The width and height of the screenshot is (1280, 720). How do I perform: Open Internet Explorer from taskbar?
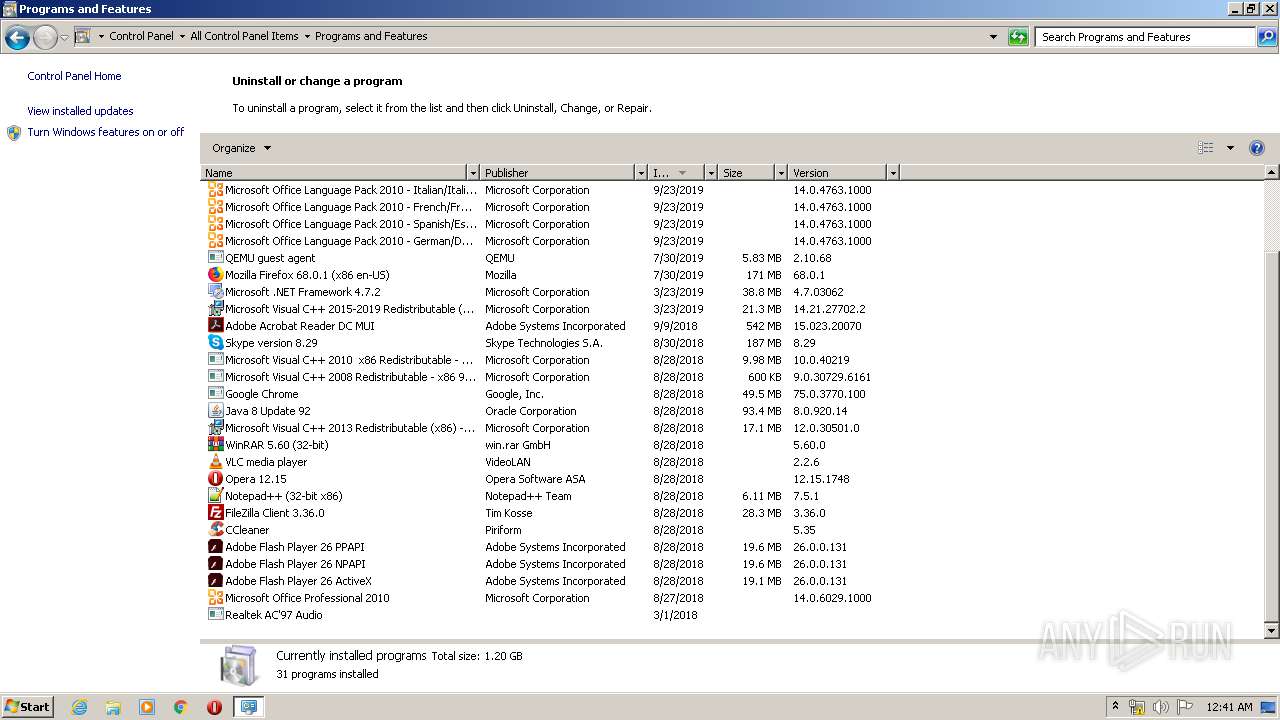pyautogui.click(x=79, y=707)
